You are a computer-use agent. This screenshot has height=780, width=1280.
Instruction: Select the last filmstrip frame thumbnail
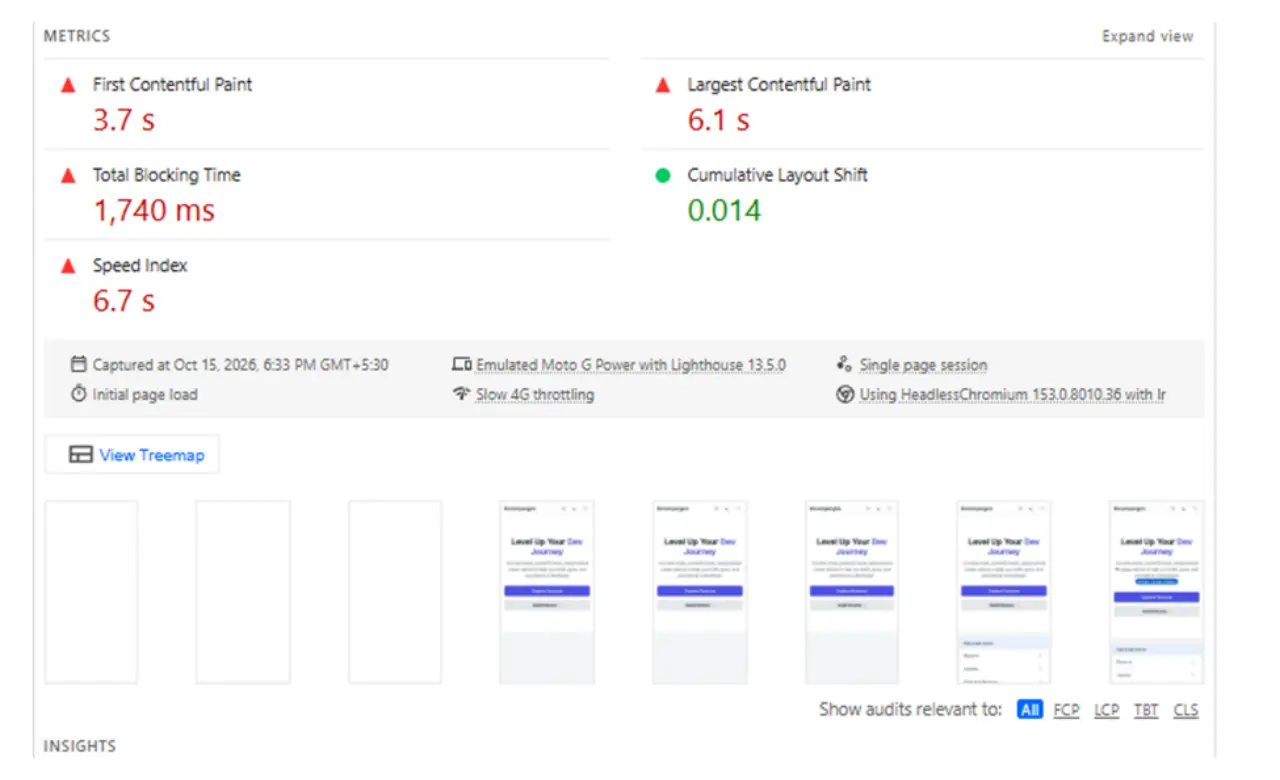[x=1157, y=592]
